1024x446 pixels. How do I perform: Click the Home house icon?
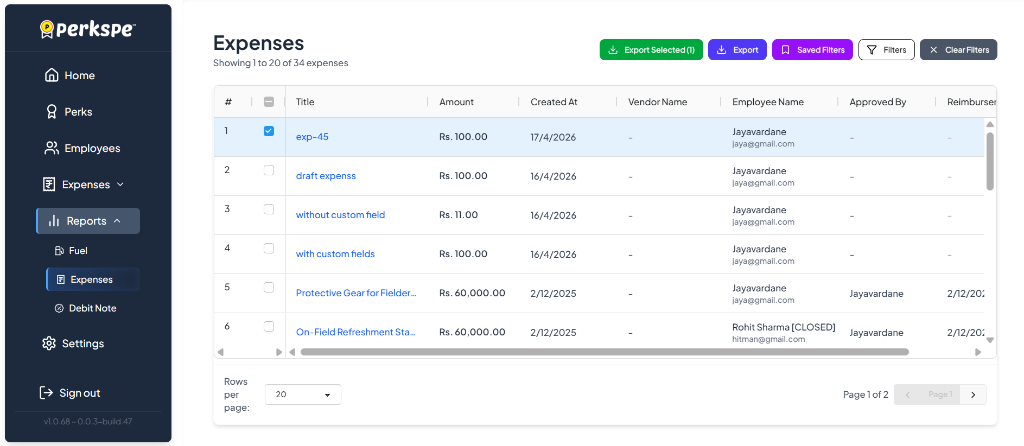click(x=51, y=75)
